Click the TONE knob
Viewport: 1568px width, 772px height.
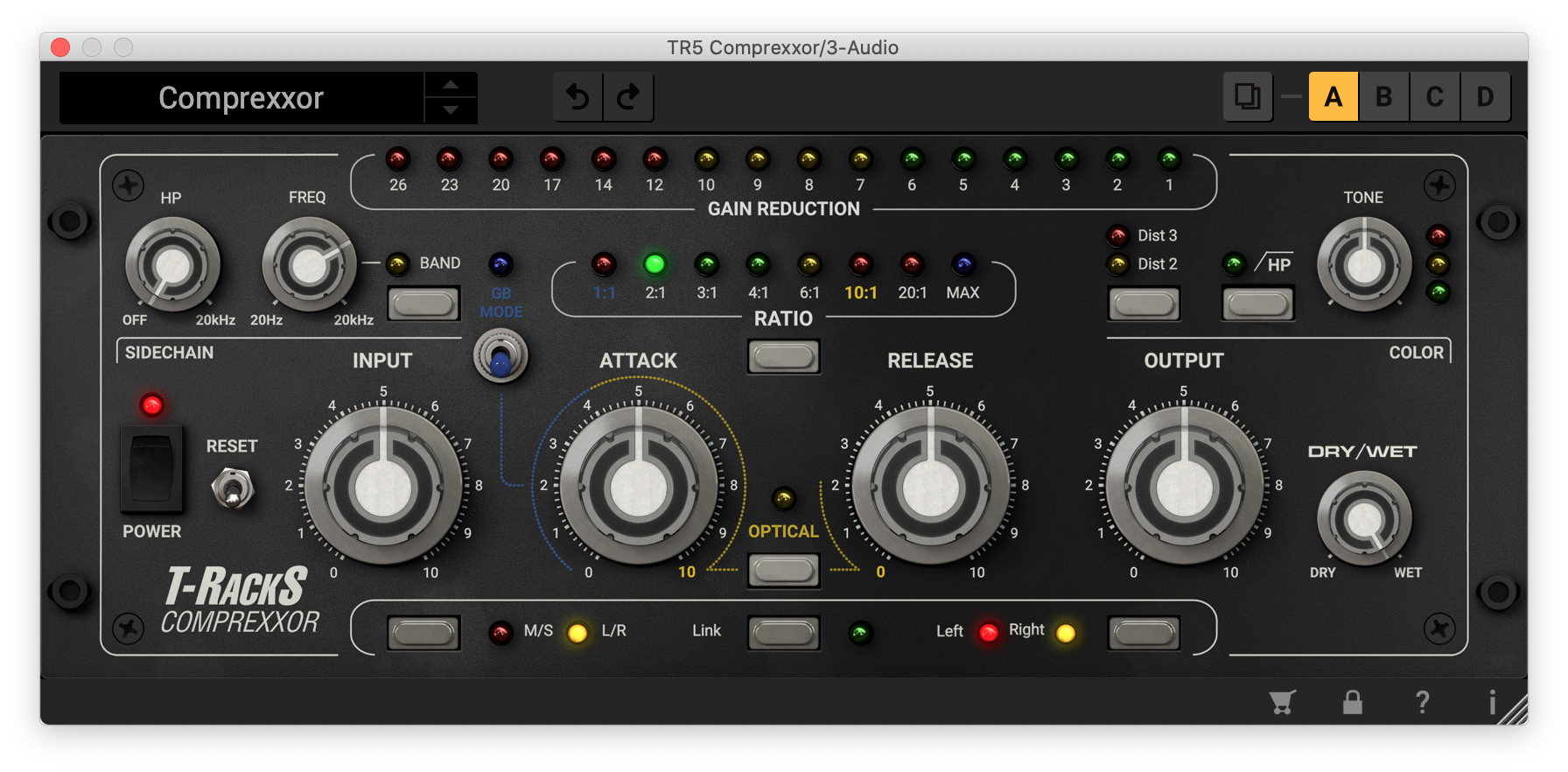pos(1364,265)
